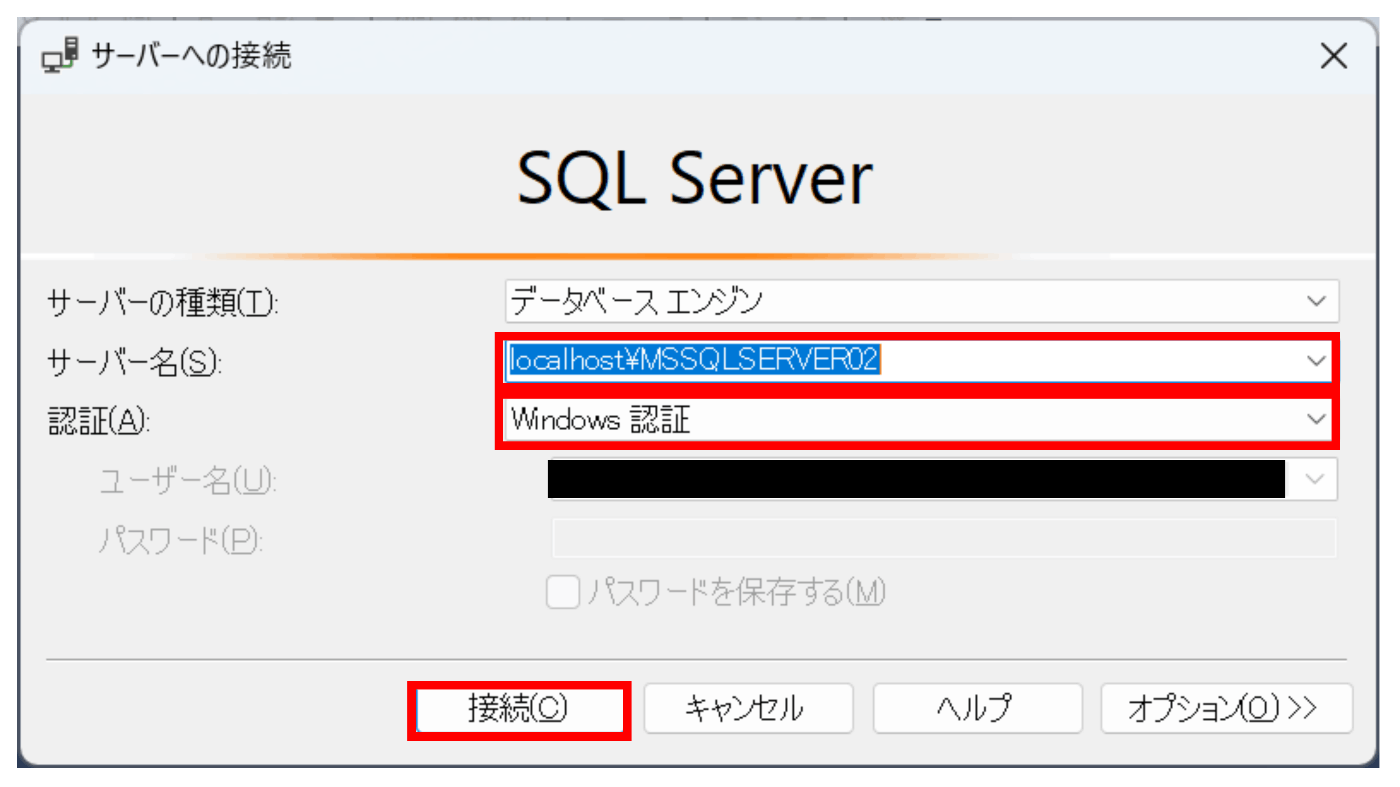Expand options with オプション >> button
1400x787 pixels.
pyautogui.click(x=1226, y=709)
